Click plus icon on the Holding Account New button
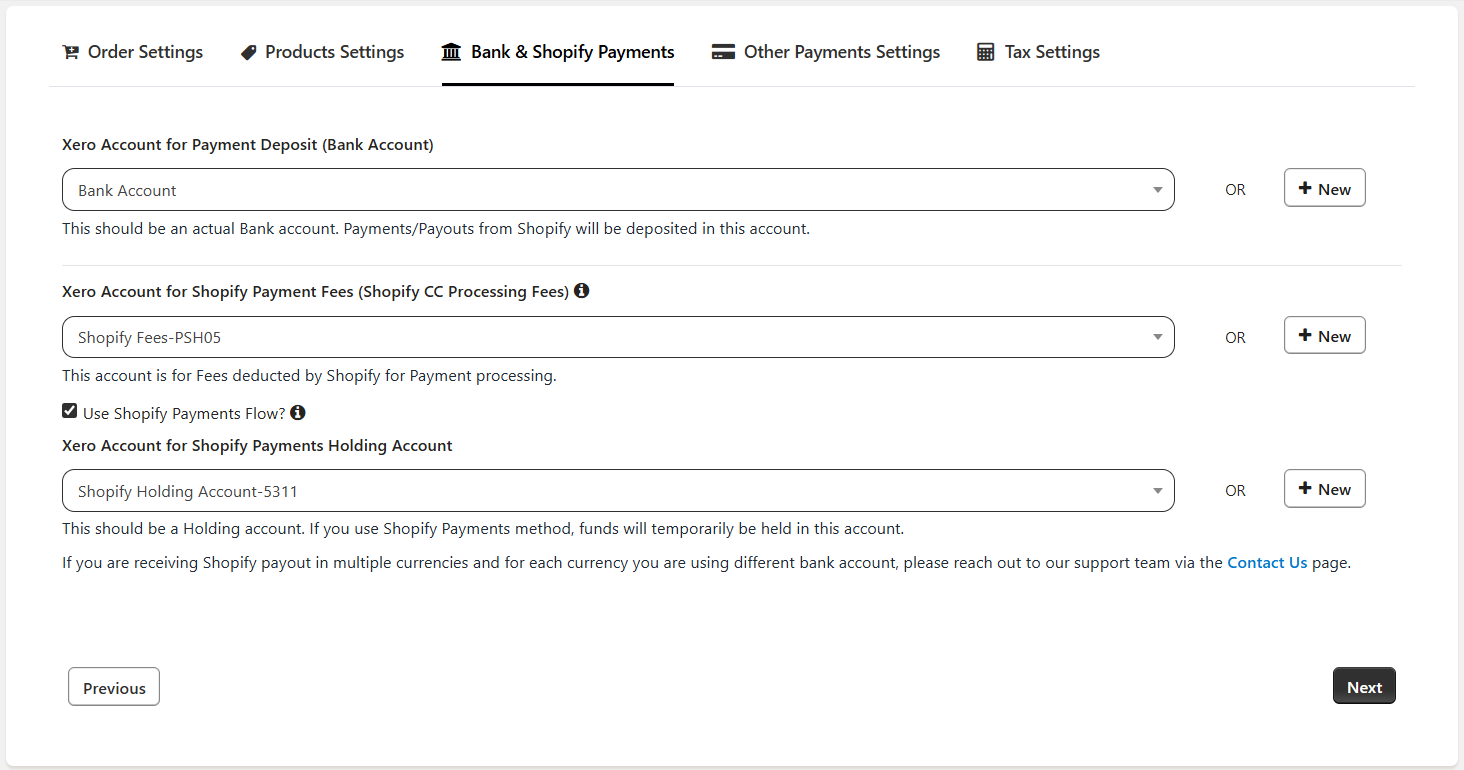Screen dimensions: 1464x770 [1304, 488]
